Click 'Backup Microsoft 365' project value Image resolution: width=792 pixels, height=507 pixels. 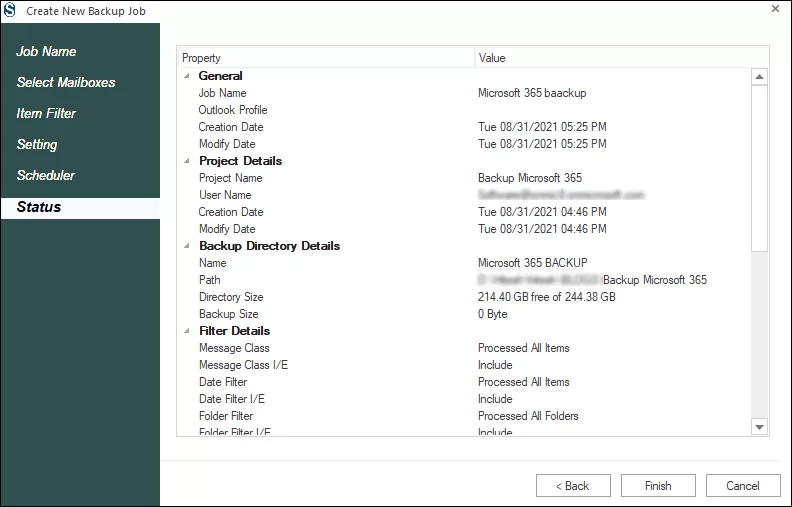click(x=530, y=178)
